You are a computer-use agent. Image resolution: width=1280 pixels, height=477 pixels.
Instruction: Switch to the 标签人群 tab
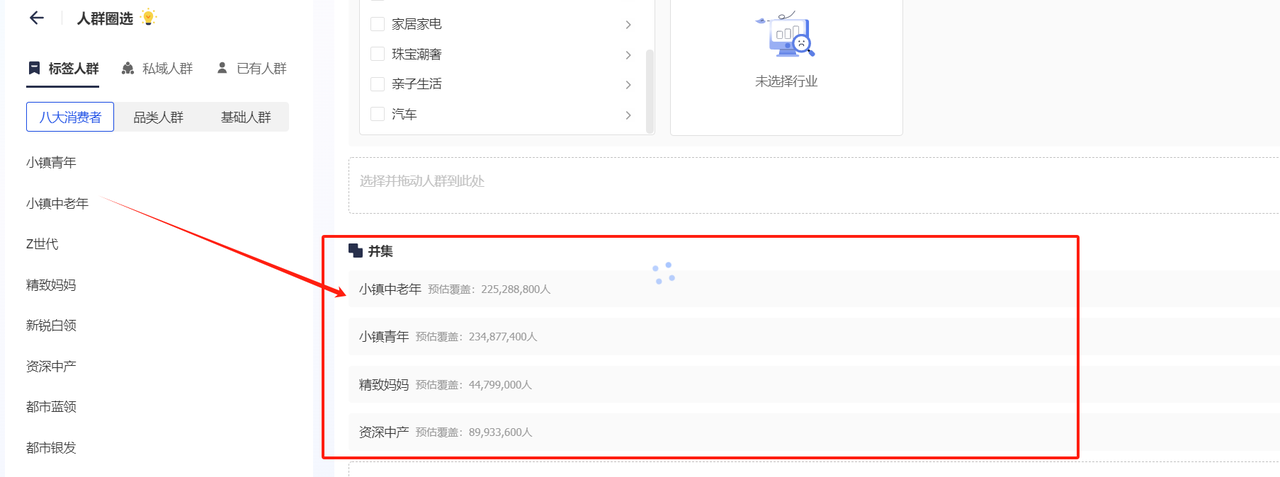(x=62, y=68)
